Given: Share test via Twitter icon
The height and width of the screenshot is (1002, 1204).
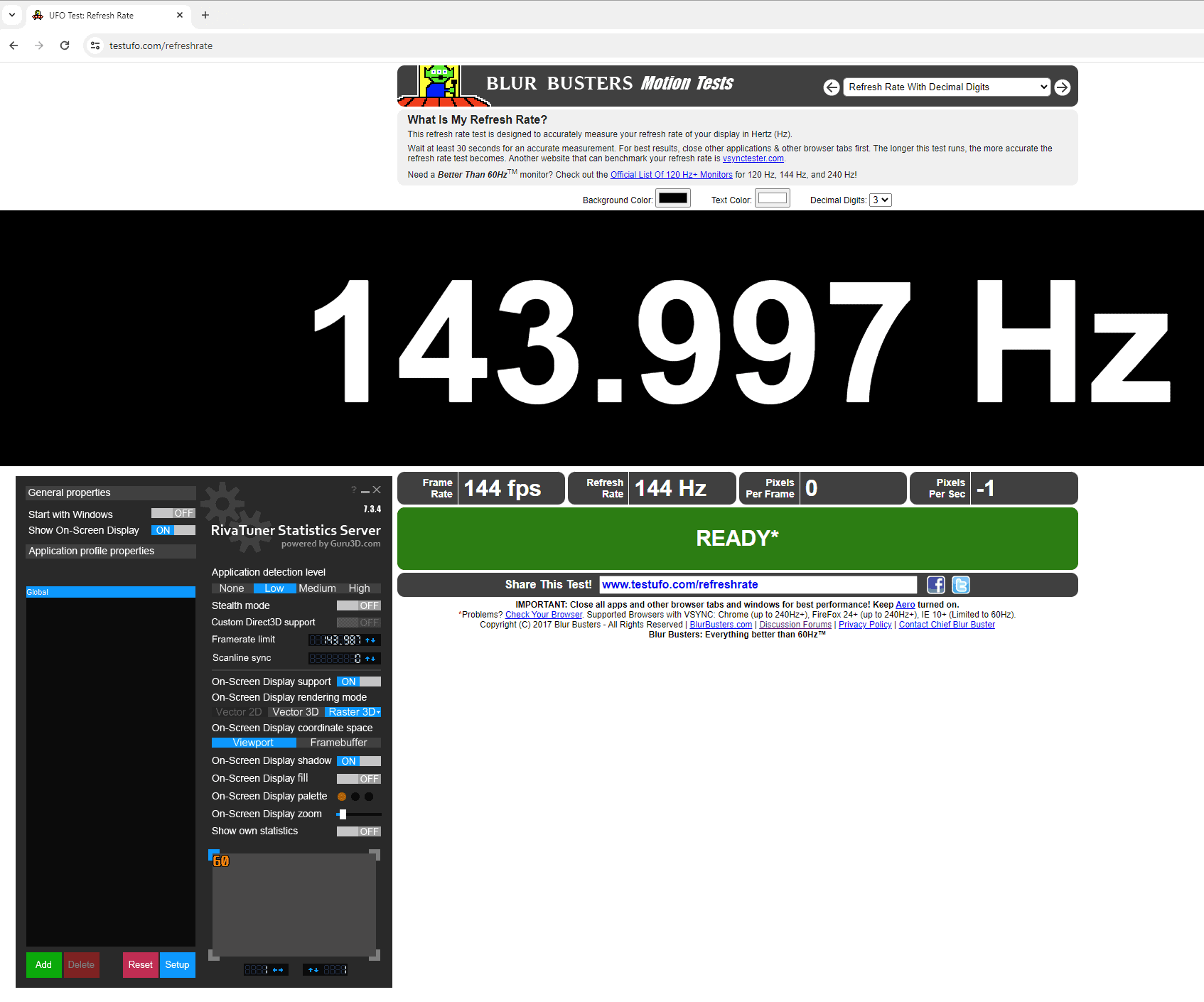Looking at the screenshot, I should click(961, 585).
